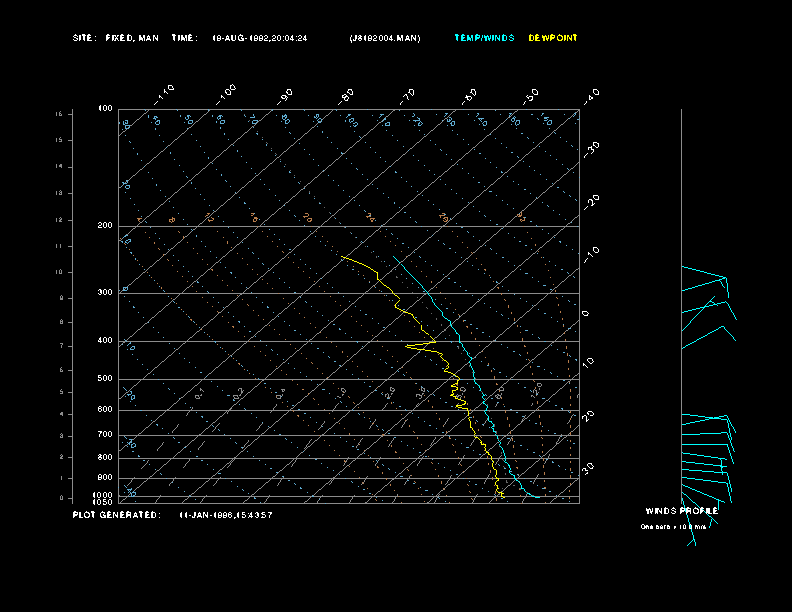Click the 200 pressure level label

click(x=105, y=226)
